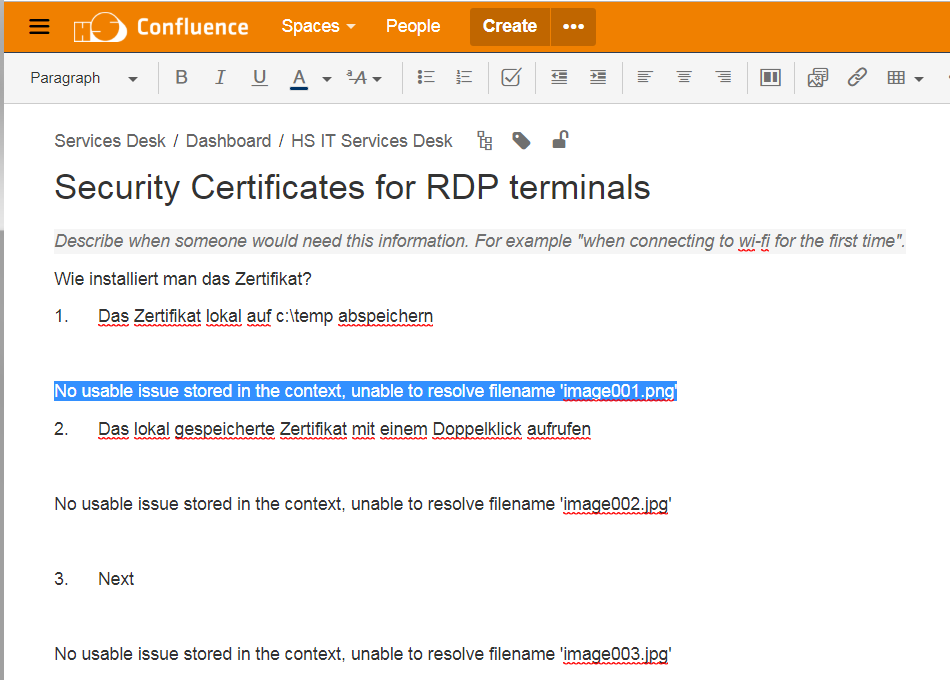Viewport: 950px width, 680px height.
Task: Click the step 3 'Next' text
Action: tap(116, 579)
